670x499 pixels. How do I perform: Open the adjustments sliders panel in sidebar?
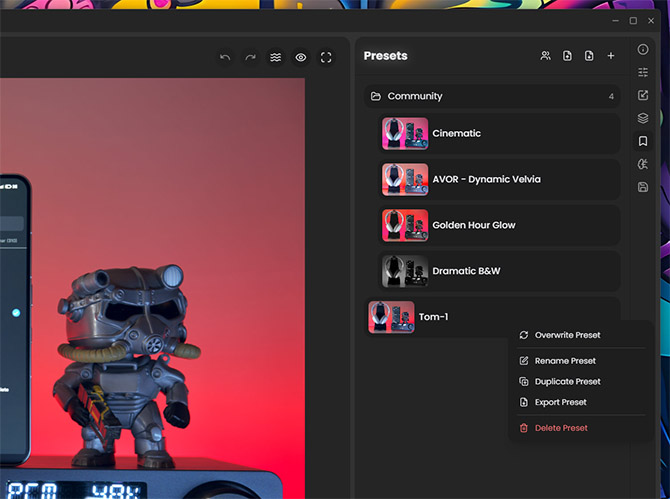point(643,72)
